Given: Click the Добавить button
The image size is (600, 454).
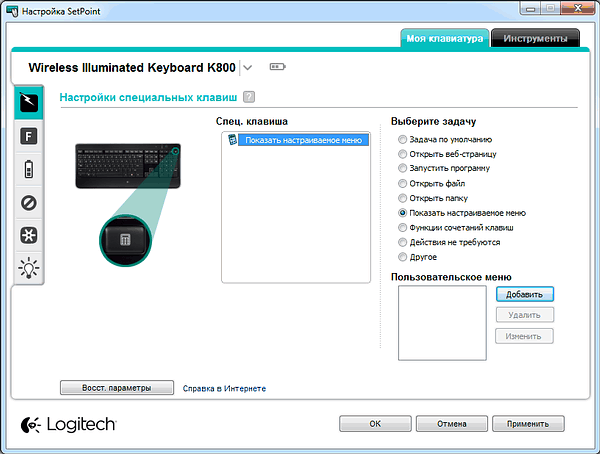Looking at the screenshot, I should click(x=525, y=294).
